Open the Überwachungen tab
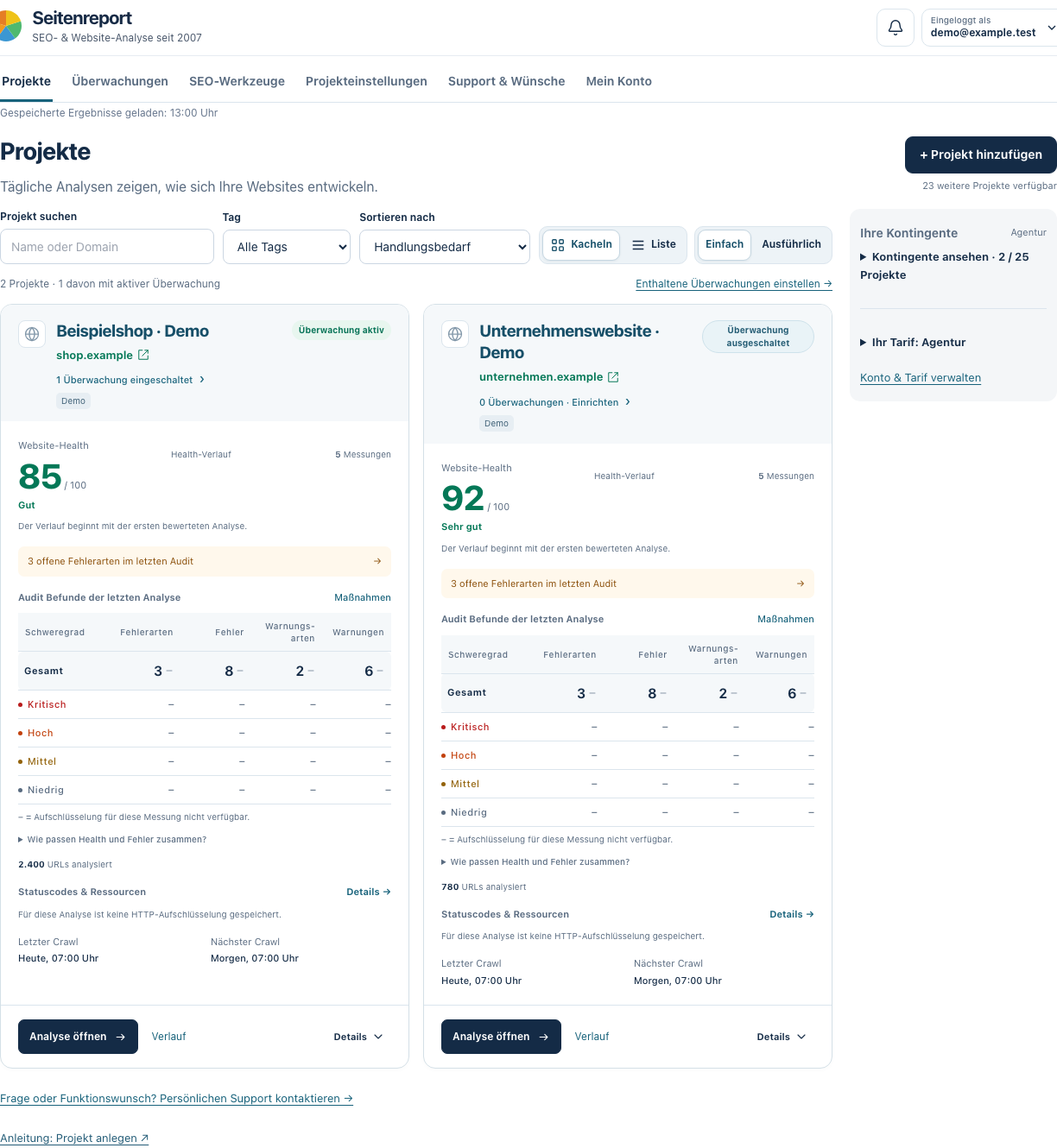This screenshot has height=1148, width=1057. tap(120, 81)
